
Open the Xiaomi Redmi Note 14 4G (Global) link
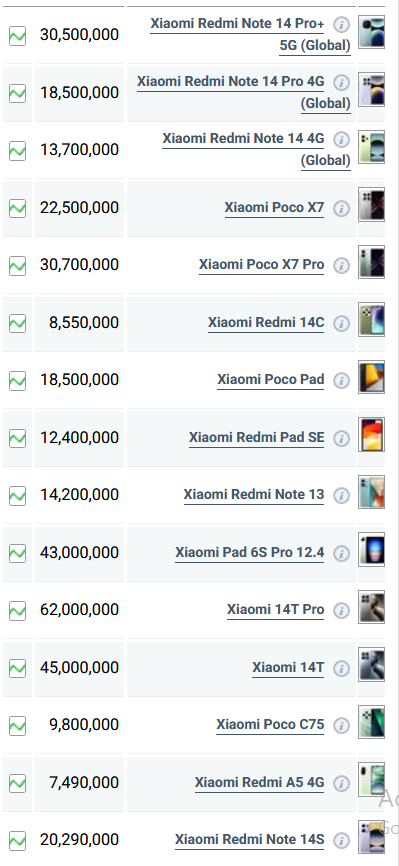(256, 149)
